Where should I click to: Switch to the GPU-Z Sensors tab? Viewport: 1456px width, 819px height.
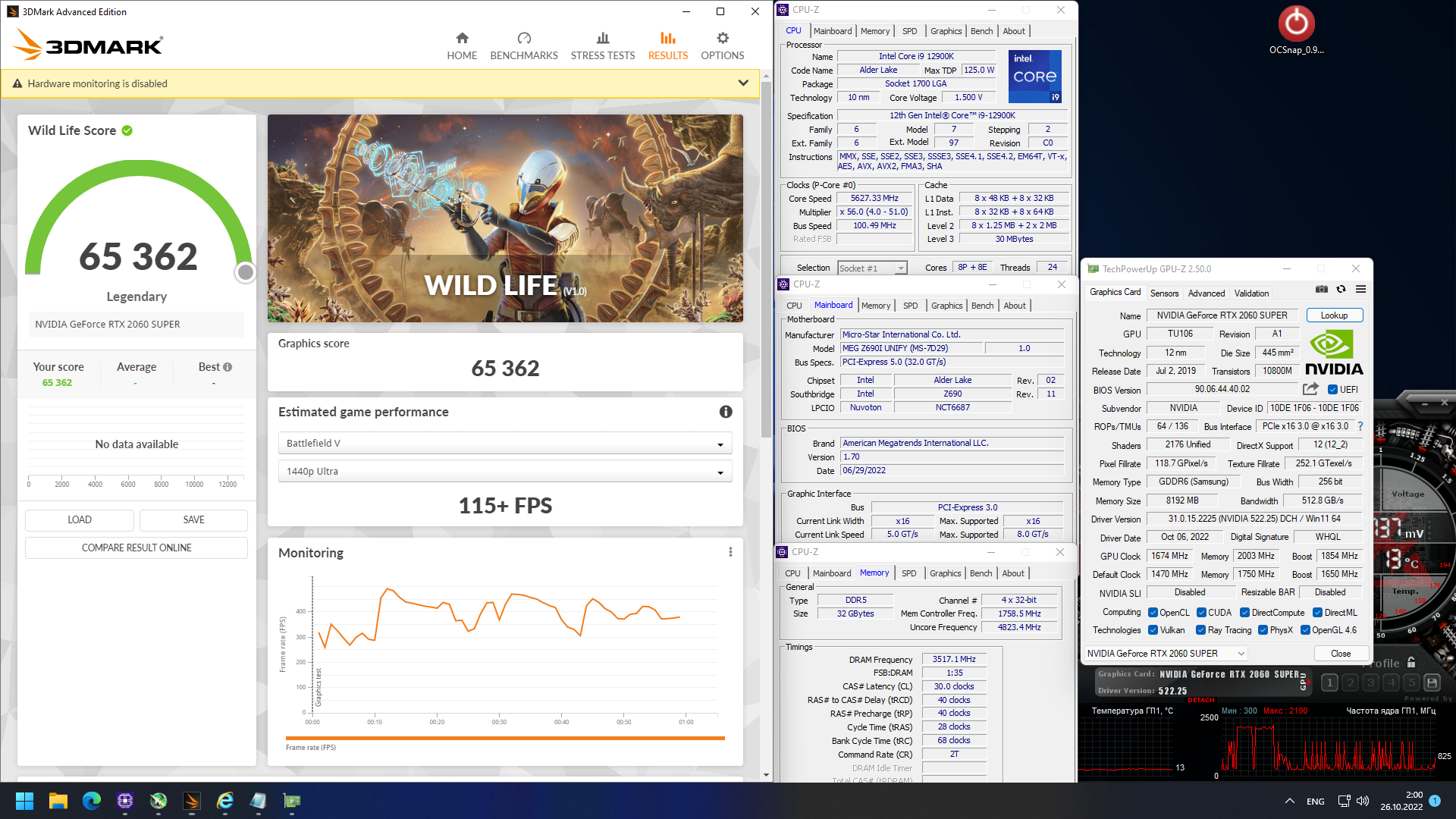(x=1164, y=293)
